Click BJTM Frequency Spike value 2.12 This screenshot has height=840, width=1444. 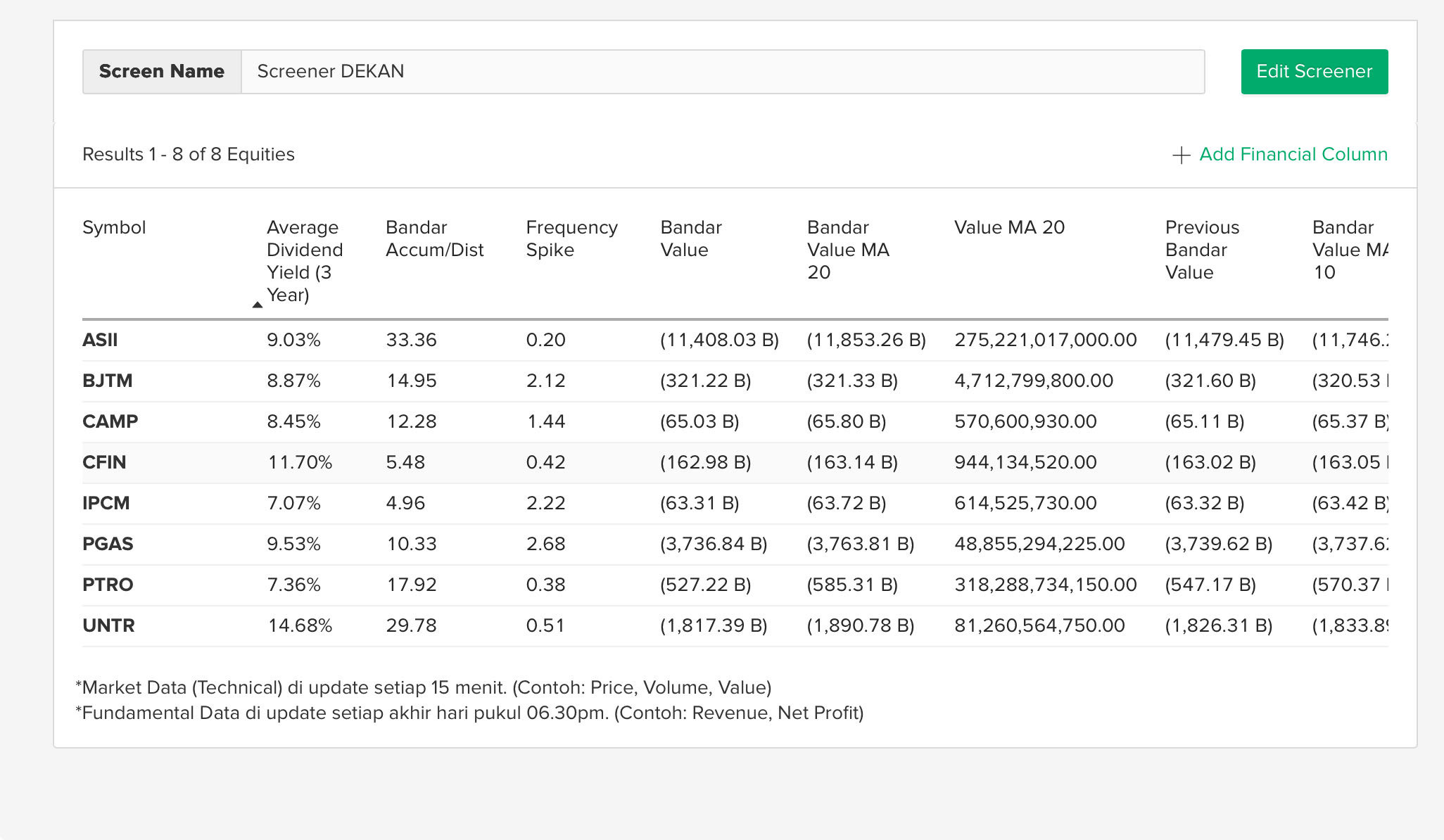545,381
